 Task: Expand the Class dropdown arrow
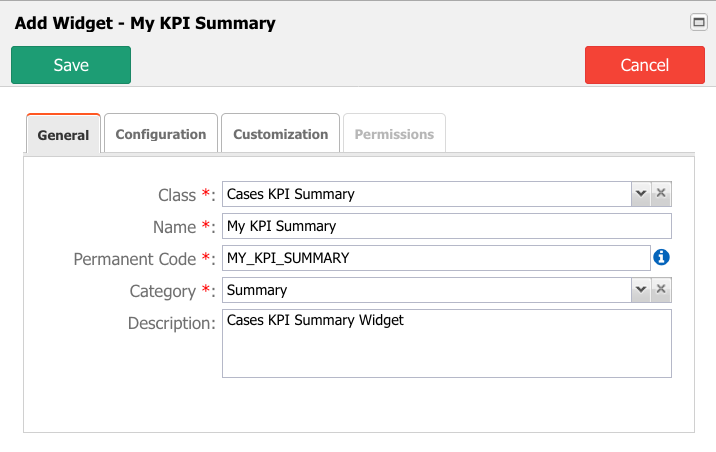tap(641, 194)
